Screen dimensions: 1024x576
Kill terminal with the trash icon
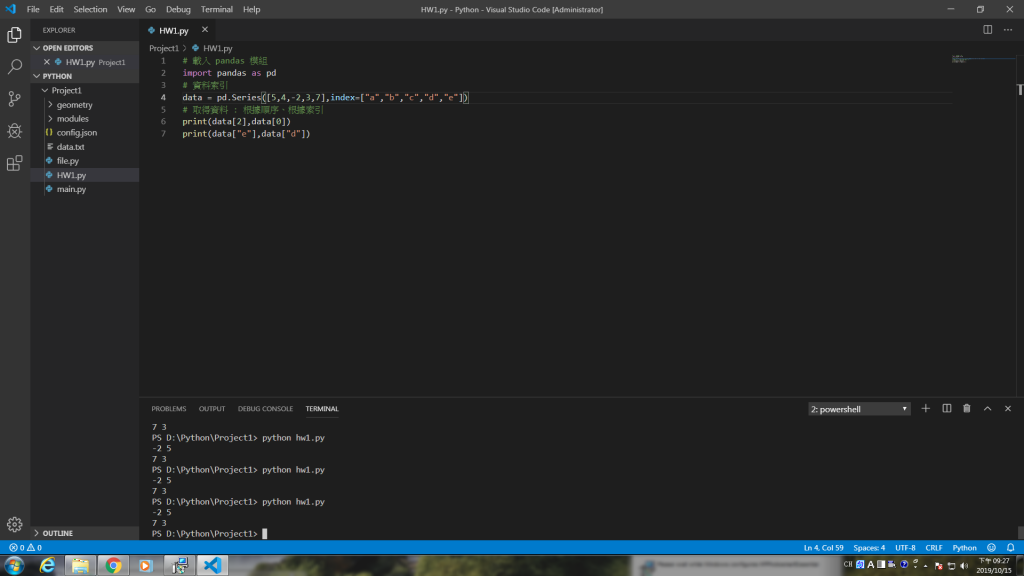[967, 409]
